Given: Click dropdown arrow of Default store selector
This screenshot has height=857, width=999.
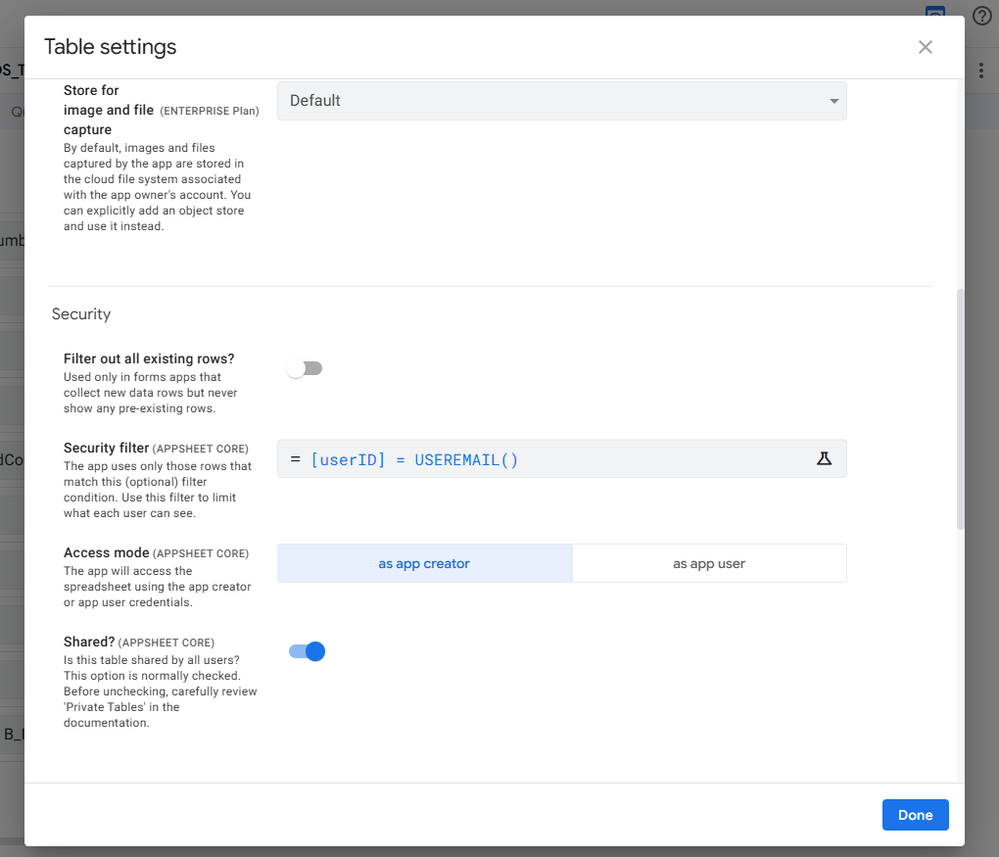Looking at the screenshot, I should 833,101.
